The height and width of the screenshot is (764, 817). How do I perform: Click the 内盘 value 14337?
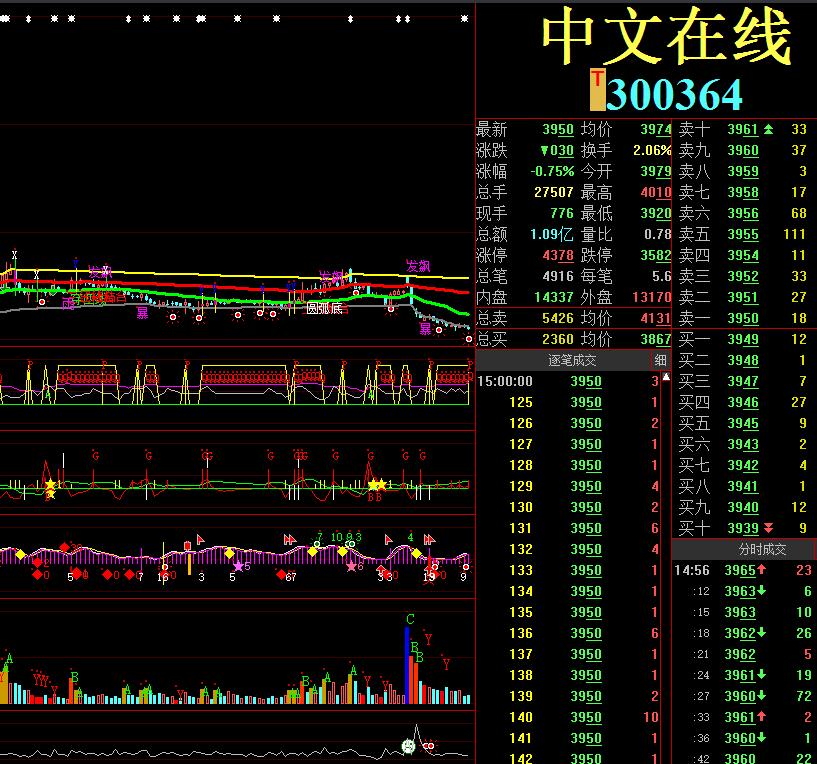(x=554, y=297)
